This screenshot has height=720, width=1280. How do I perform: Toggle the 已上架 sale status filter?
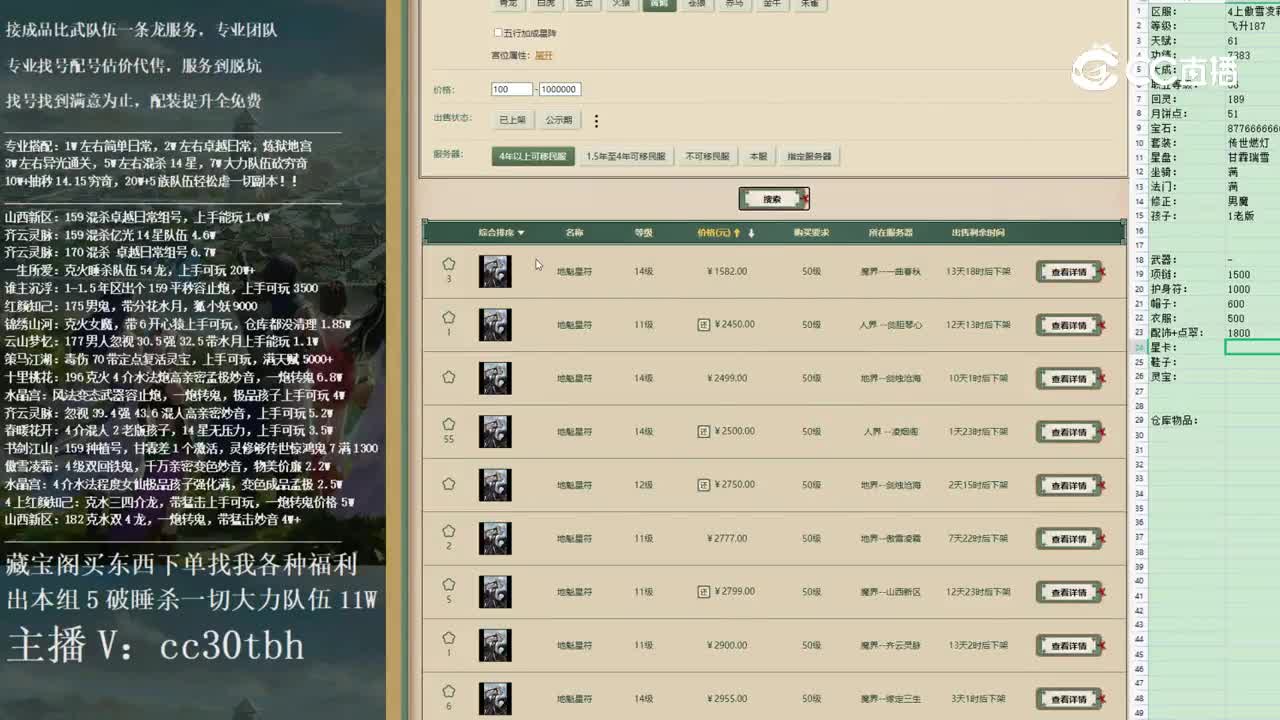512,120
